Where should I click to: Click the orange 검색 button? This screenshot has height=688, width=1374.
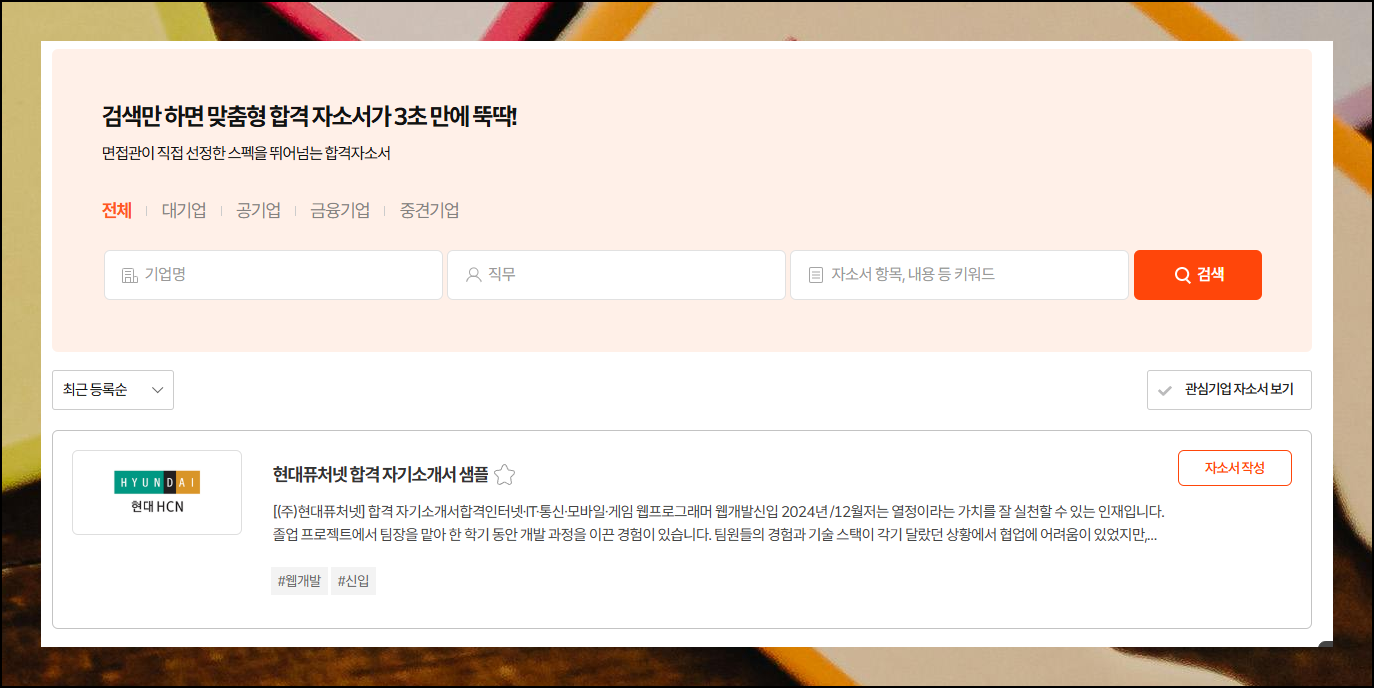(1198, 275)
